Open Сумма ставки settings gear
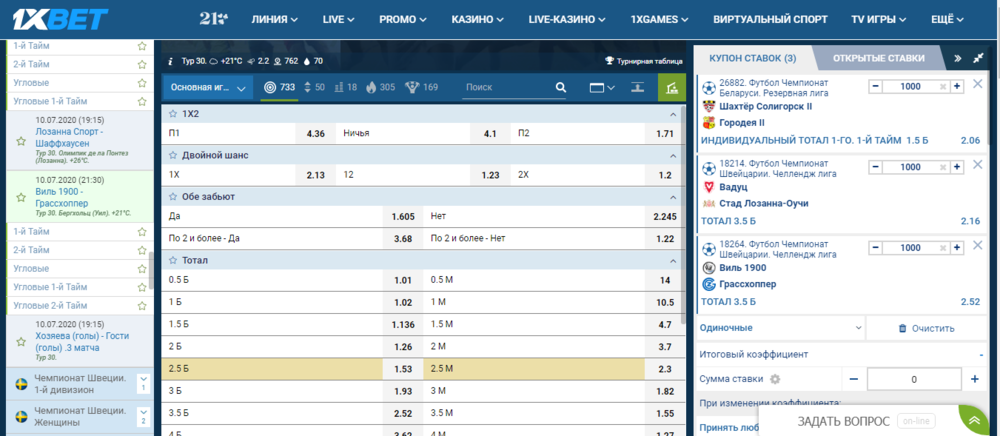Screen dimensions: 1000x436 click(775, 379)
